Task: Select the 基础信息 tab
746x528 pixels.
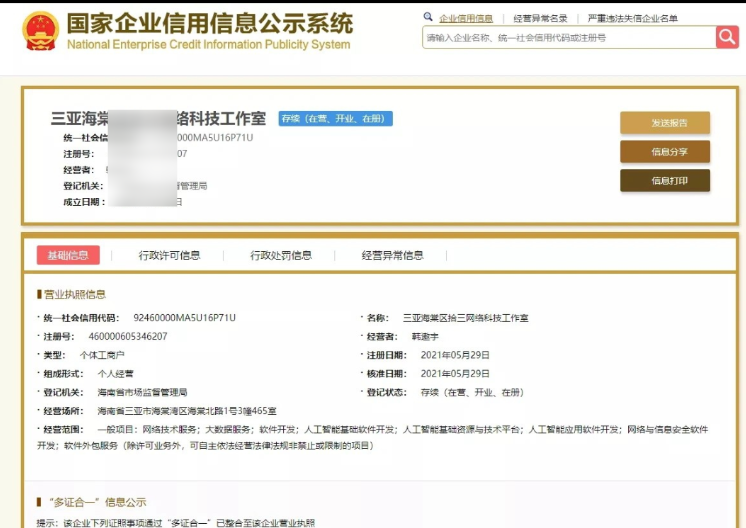Action: pyautogui.click(x=68, y=255)
